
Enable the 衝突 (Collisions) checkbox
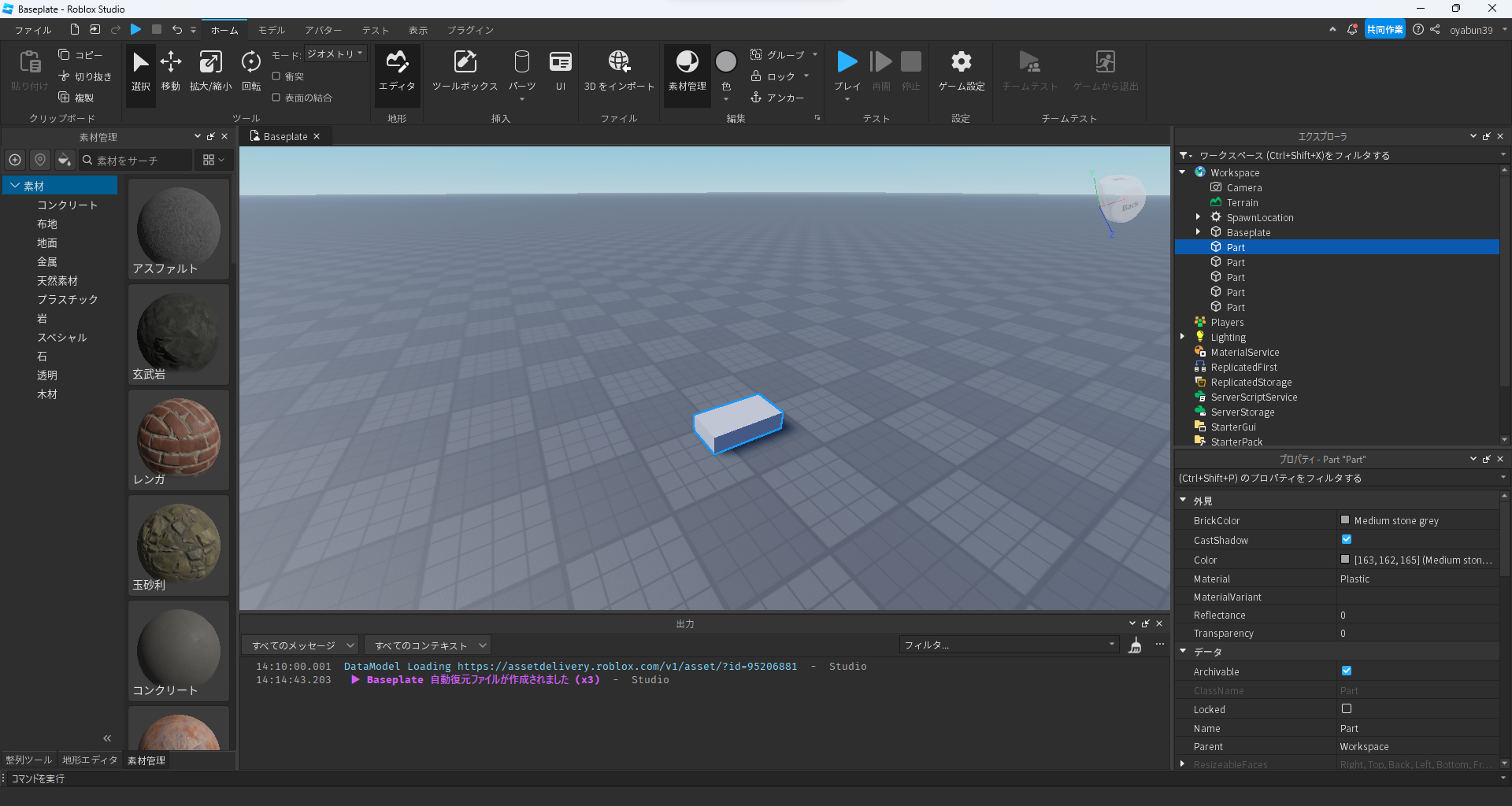276,76
